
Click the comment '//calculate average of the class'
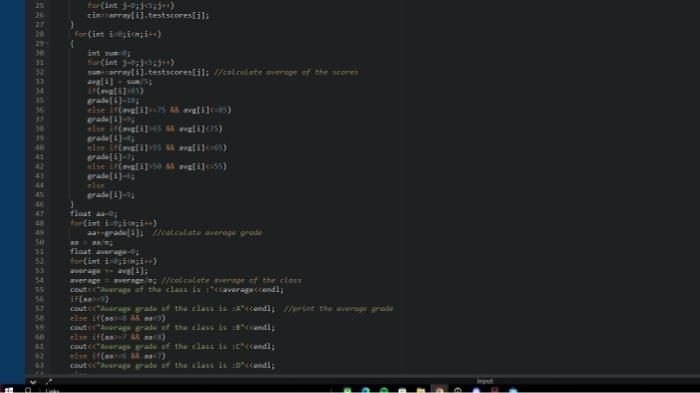coord(231,280)
